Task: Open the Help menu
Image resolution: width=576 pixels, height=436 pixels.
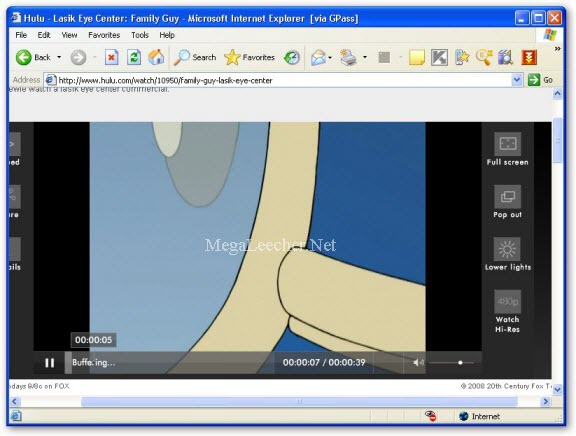Action: click(167, 35)
